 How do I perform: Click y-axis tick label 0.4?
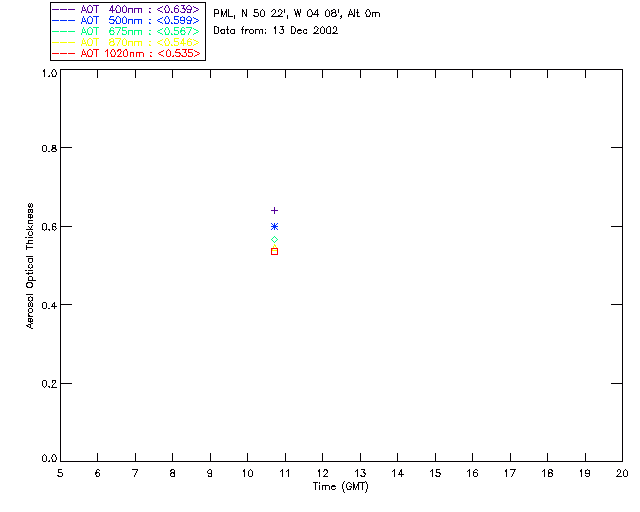(49, 305)
